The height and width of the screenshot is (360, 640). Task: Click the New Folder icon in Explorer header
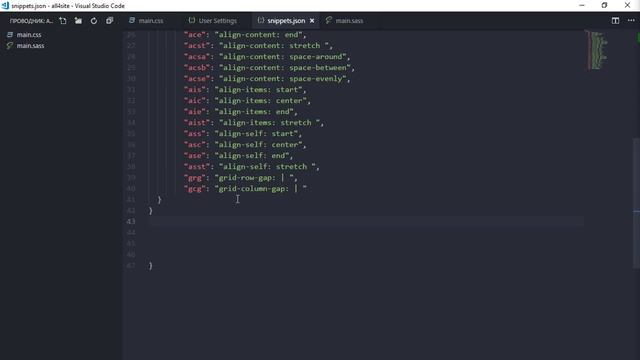(78, 20)
